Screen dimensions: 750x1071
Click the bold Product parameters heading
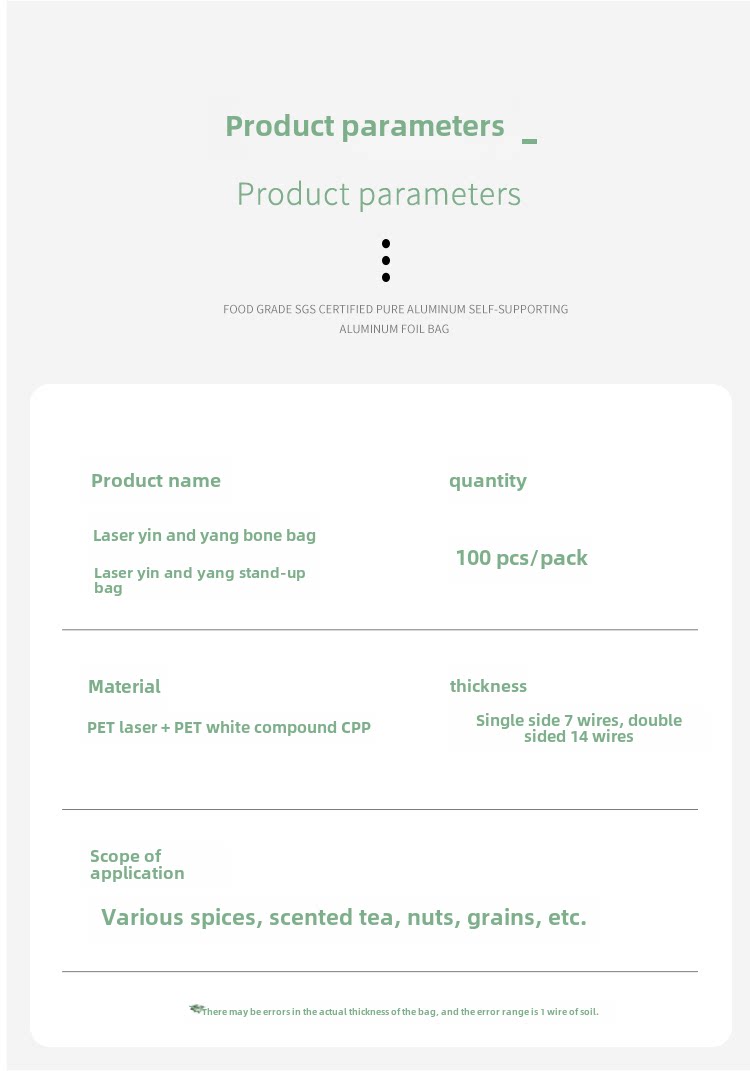pyautogui.click(x=365, y=126)
